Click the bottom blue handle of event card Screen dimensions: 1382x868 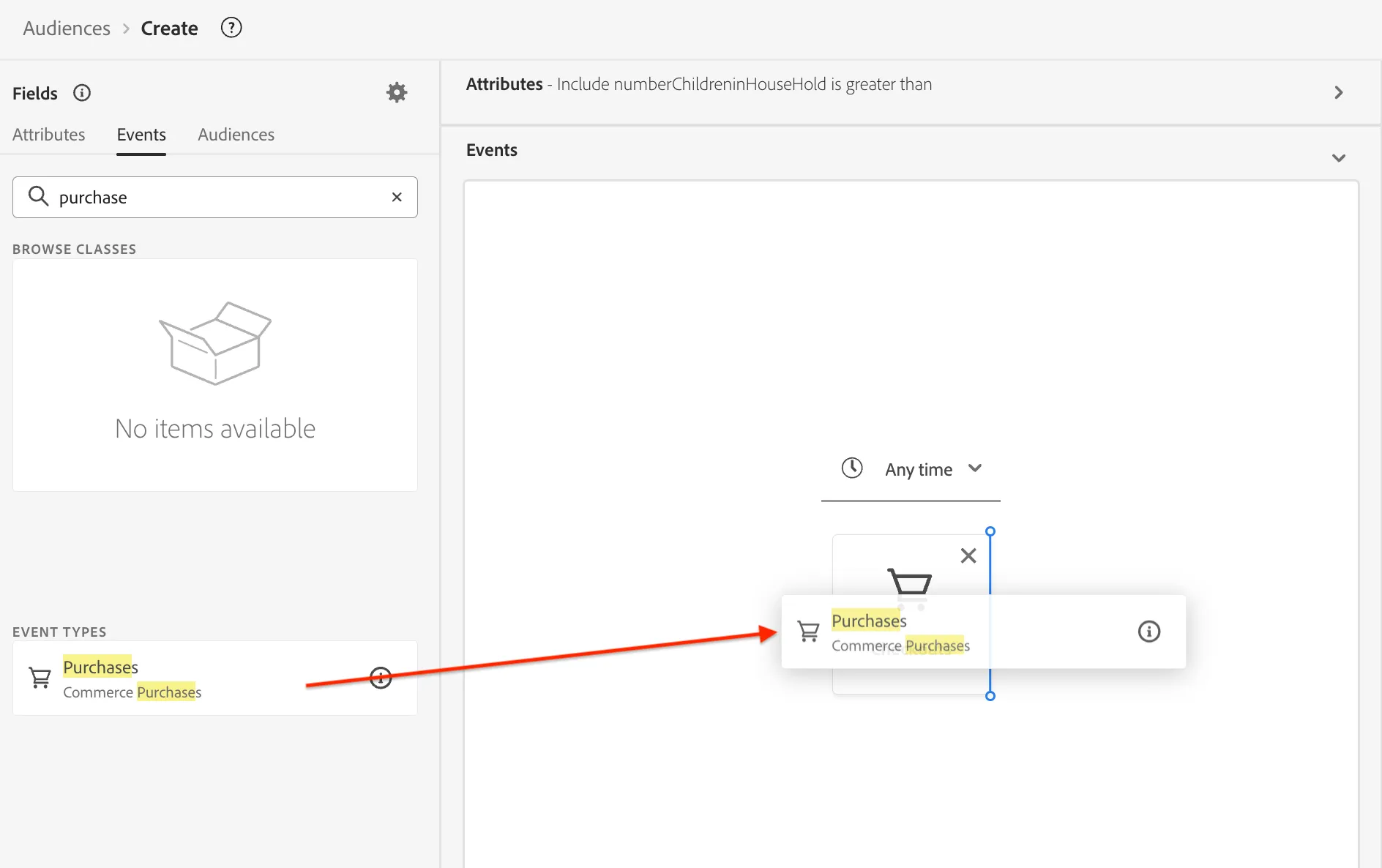point(990,696)
